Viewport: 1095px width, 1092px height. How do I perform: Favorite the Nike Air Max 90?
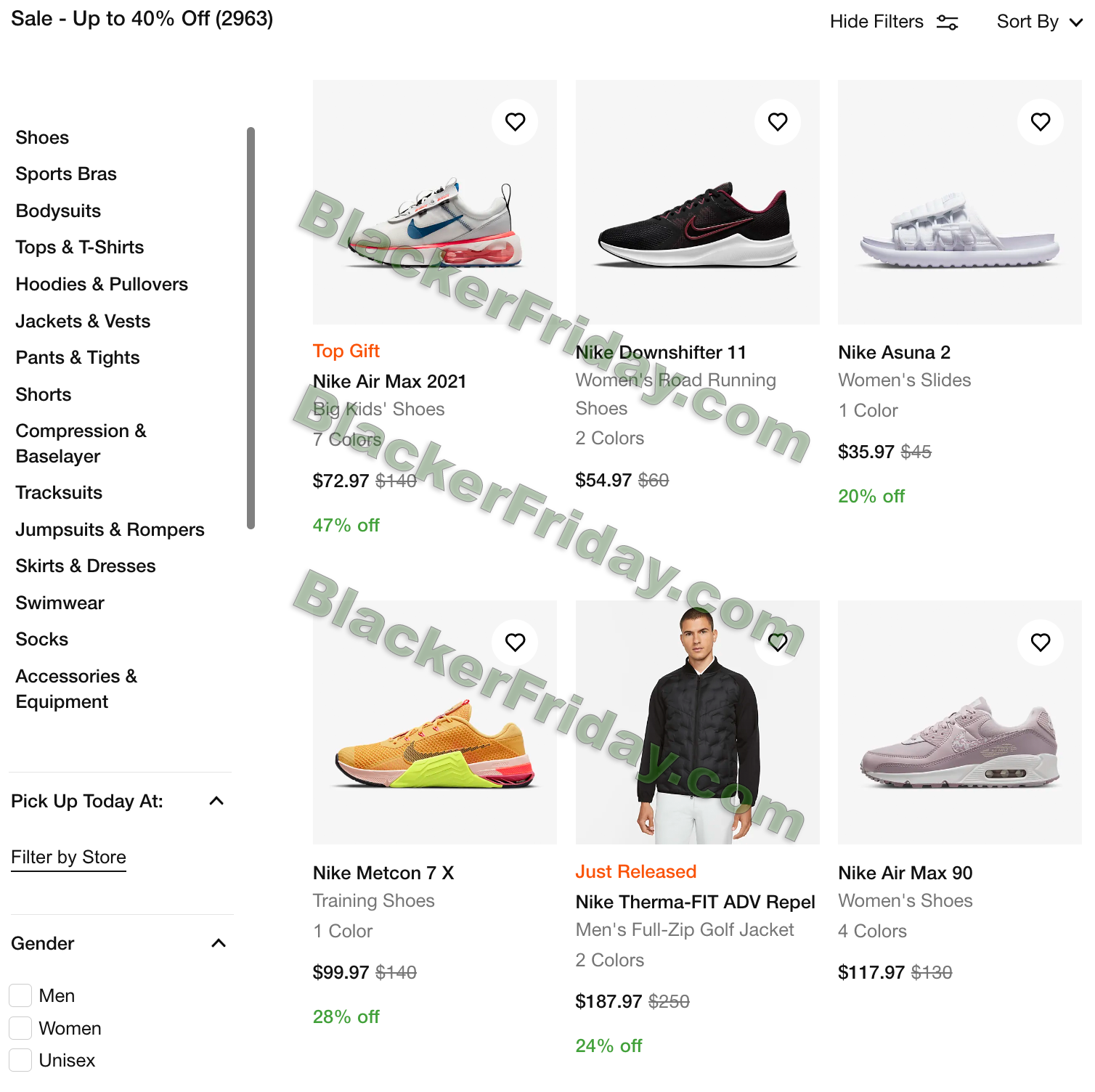1041,643
